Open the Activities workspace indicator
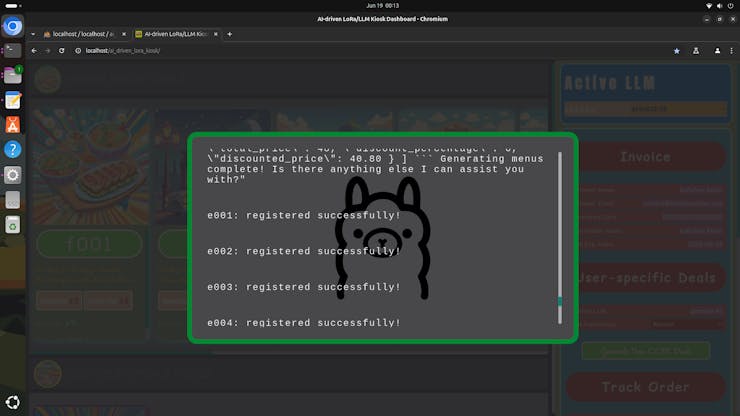This screenshot has width=740, height=416. coord(12,6)
